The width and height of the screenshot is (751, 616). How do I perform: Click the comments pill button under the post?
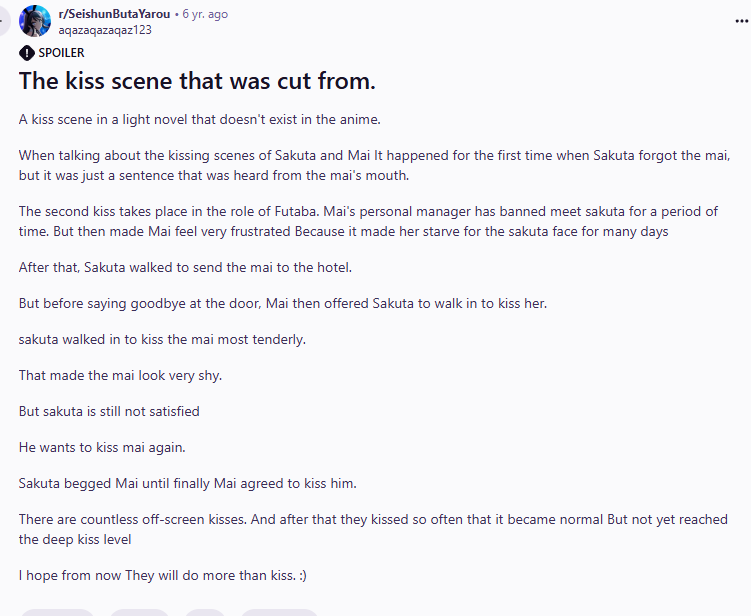139,612
